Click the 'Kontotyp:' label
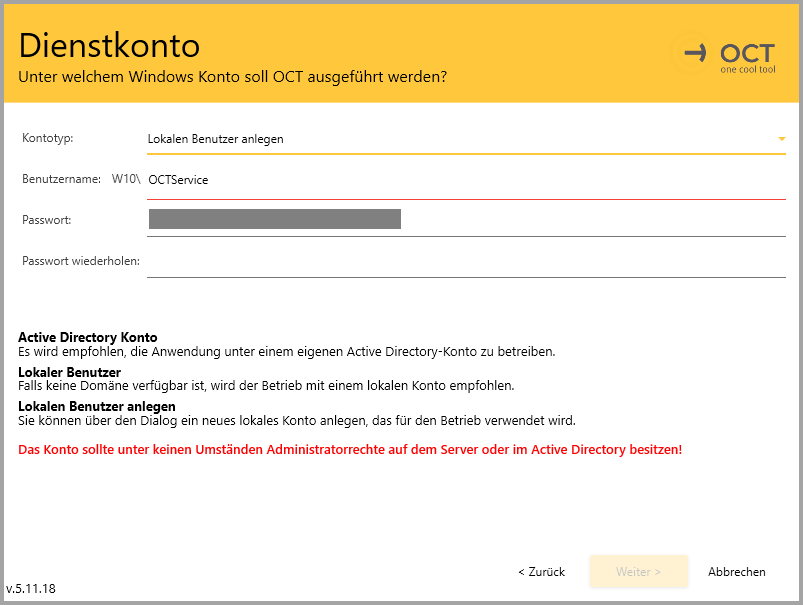 tap(48, 138)
